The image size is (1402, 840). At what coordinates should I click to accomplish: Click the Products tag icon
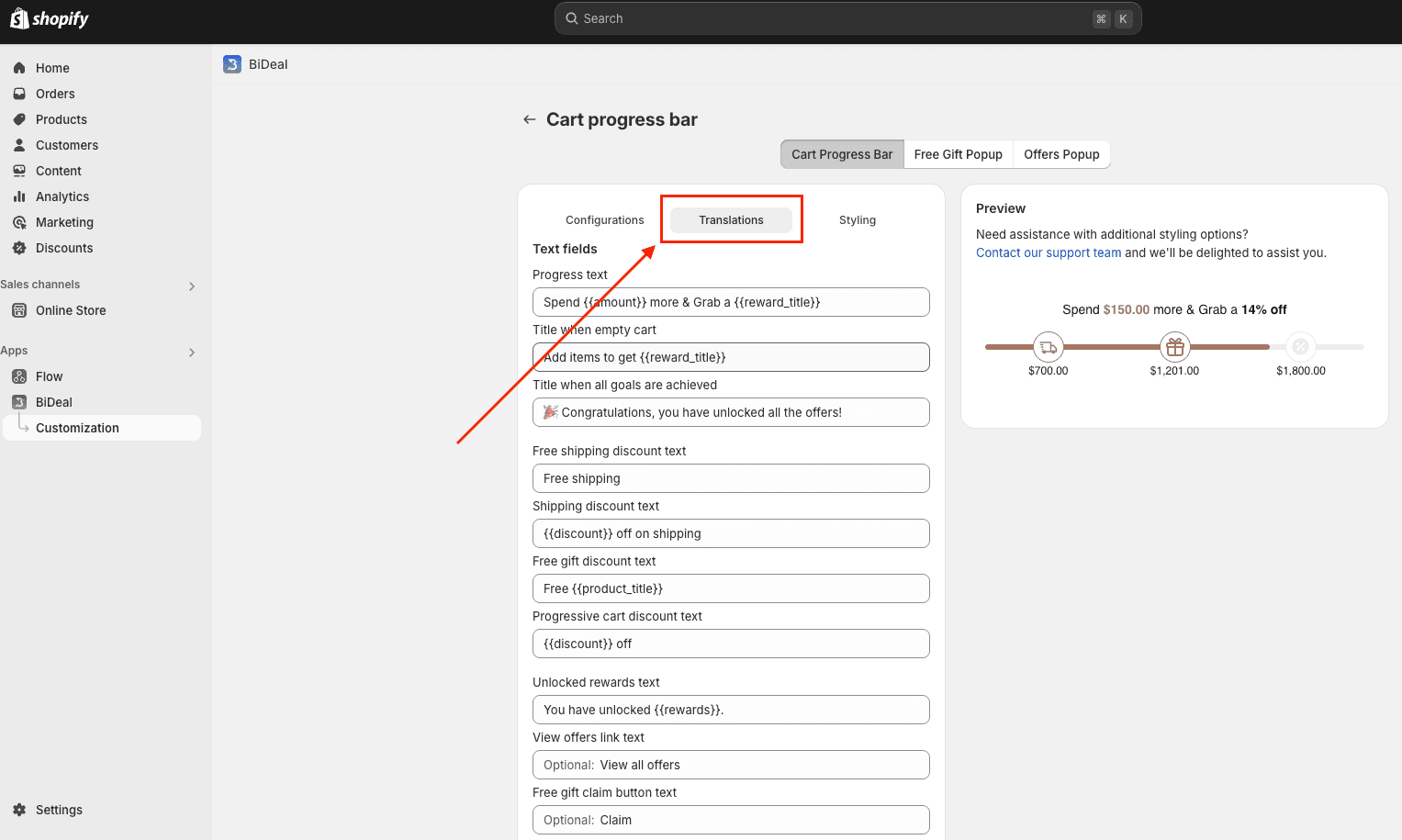tap(19, 119)
